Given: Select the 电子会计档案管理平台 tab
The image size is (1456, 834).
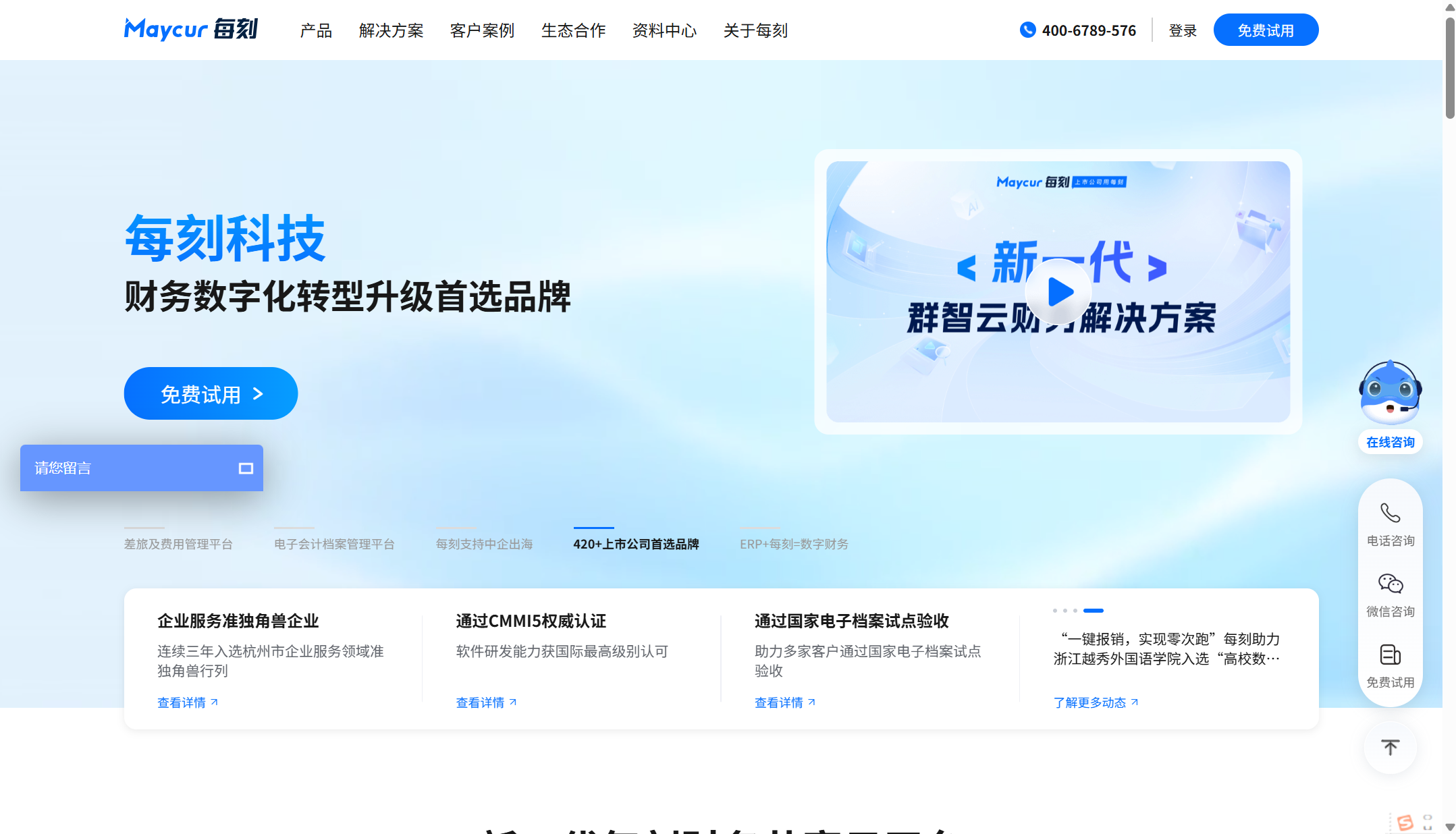Looking at the screenshot, I should (334, 544).
